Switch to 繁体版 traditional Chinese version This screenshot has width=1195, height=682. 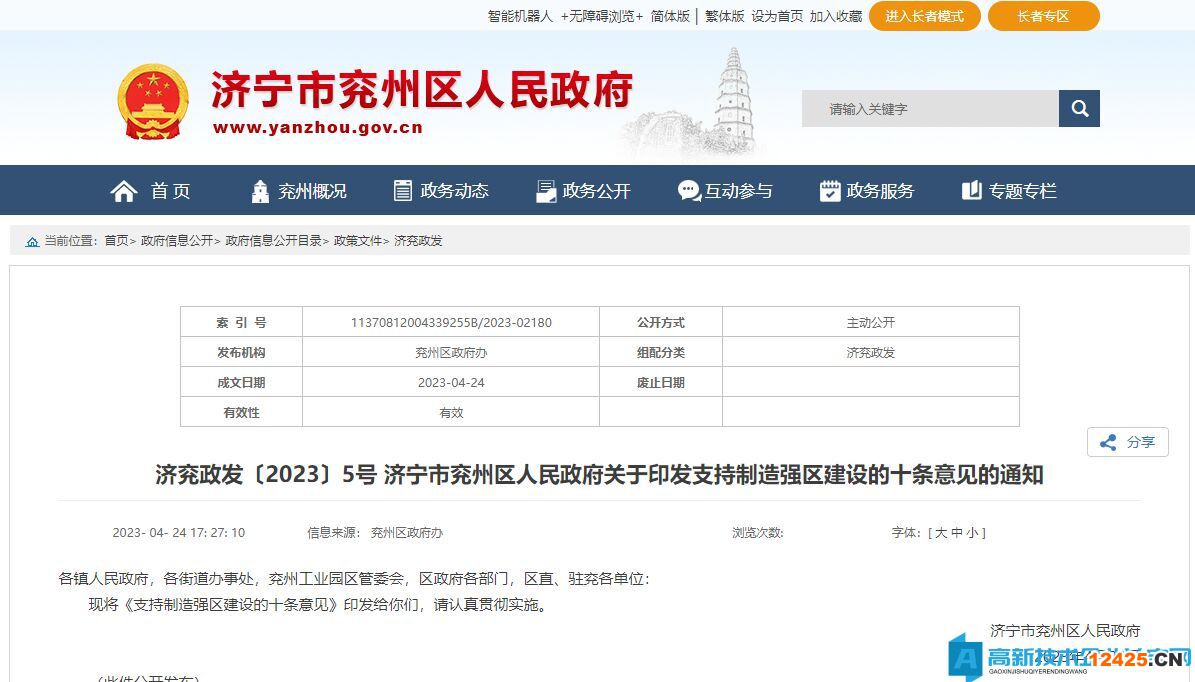pyautogui.click(x=723, y=16)
